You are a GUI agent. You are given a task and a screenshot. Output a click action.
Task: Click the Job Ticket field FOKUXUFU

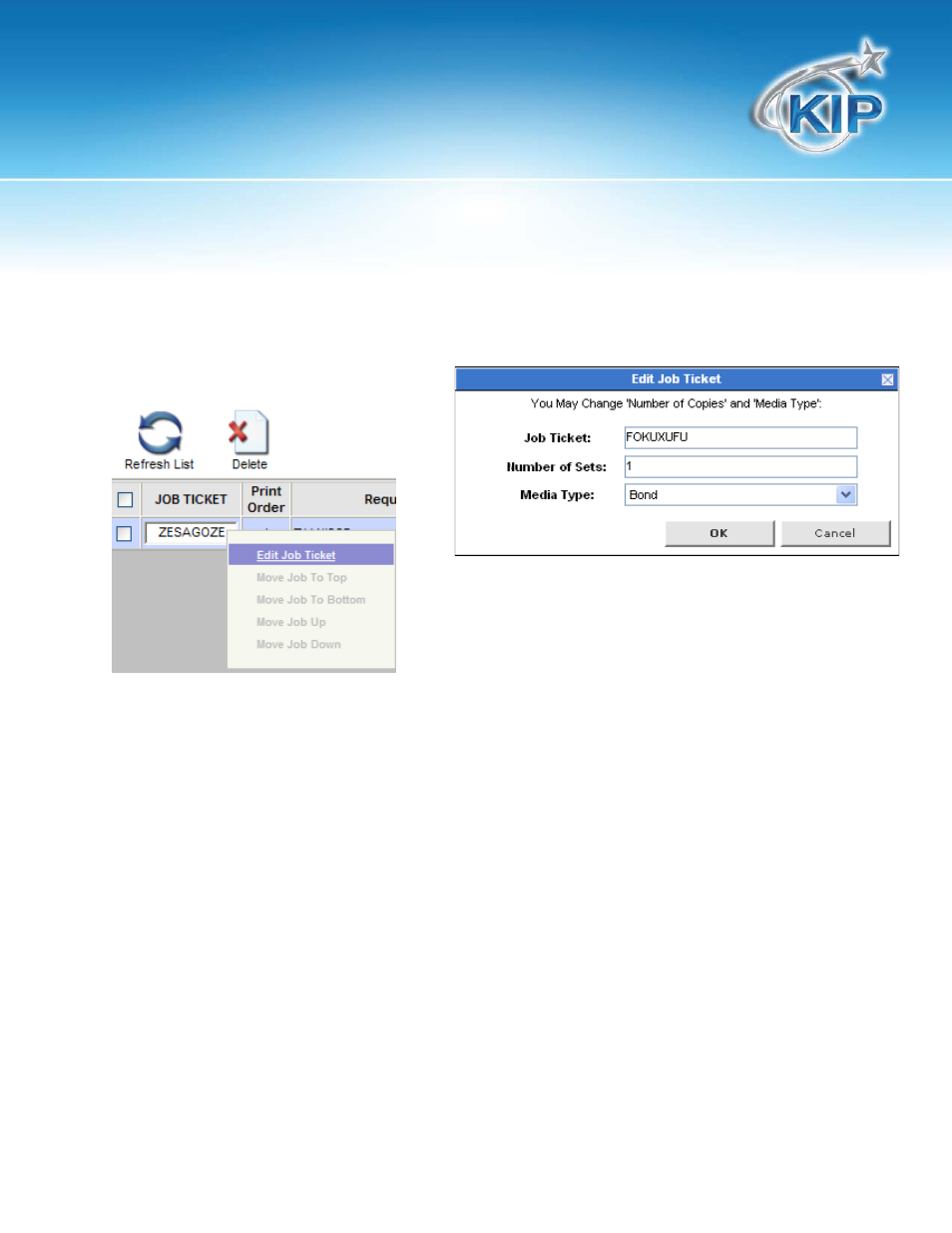point(740,437)
